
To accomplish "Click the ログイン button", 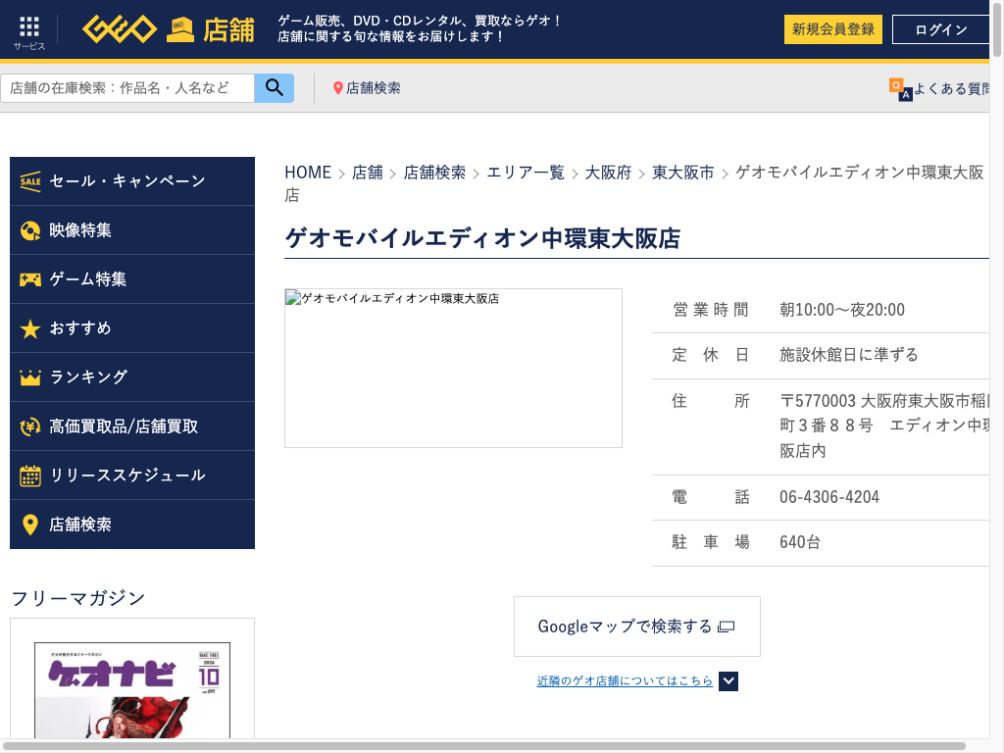I will coord(941,29).
